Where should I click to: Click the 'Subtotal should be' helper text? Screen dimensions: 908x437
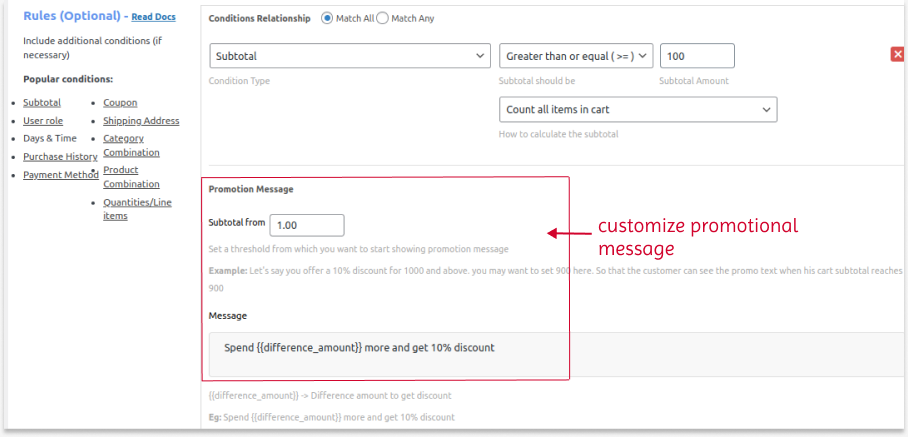coord(537,81)
